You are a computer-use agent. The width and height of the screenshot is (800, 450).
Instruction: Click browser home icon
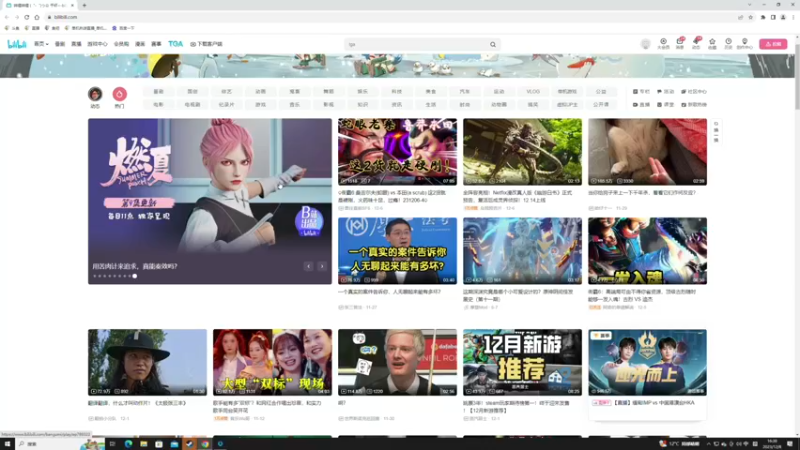37,17
